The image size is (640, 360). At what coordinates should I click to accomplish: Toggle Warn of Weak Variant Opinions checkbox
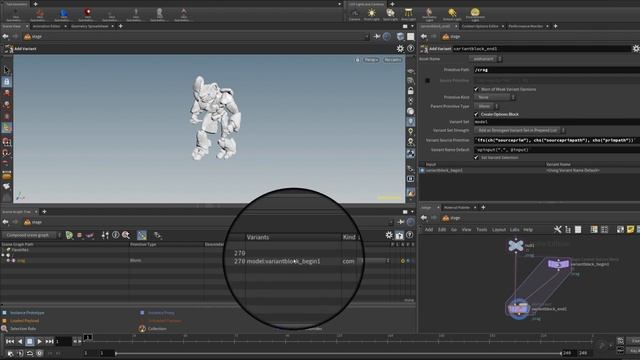pos(476,89)
